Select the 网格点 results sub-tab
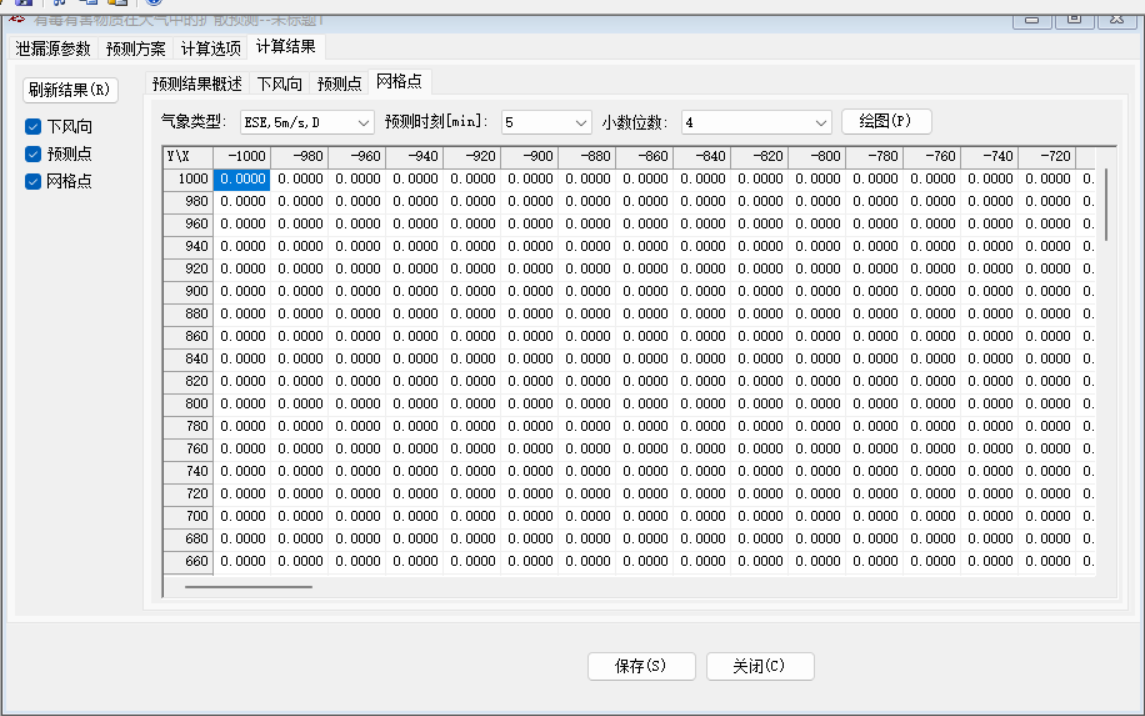1145x716 pixels. [399, 82]
